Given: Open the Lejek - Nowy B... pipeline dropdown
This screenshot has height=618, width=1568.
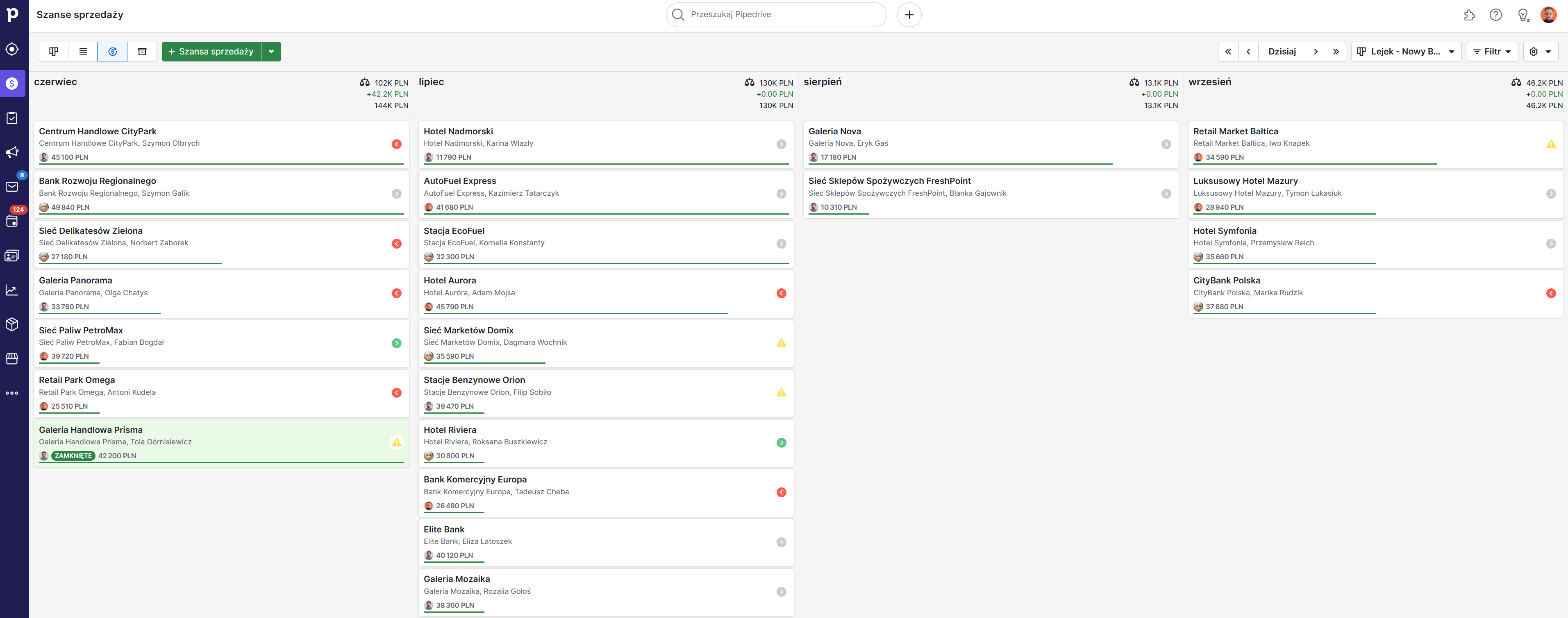Looking at the screenshot, I should click(x=1406, y=52).
